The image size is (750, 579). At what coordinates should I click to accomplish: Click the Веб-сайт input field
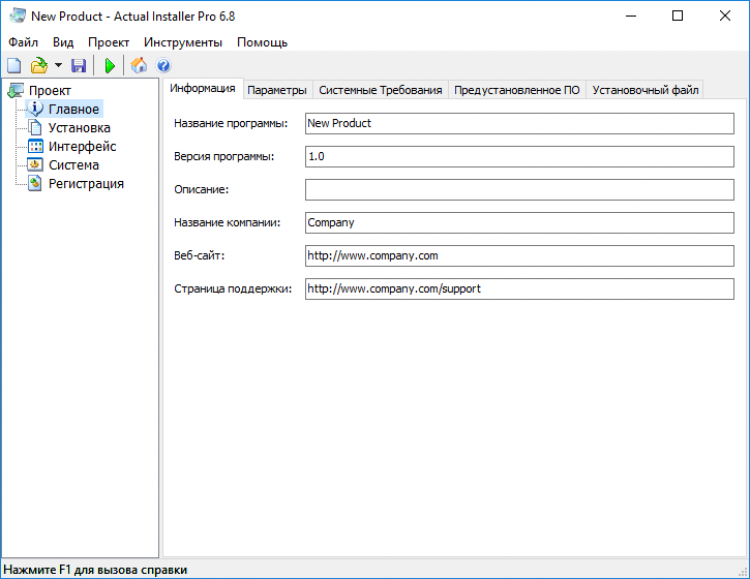pos(519,256)
